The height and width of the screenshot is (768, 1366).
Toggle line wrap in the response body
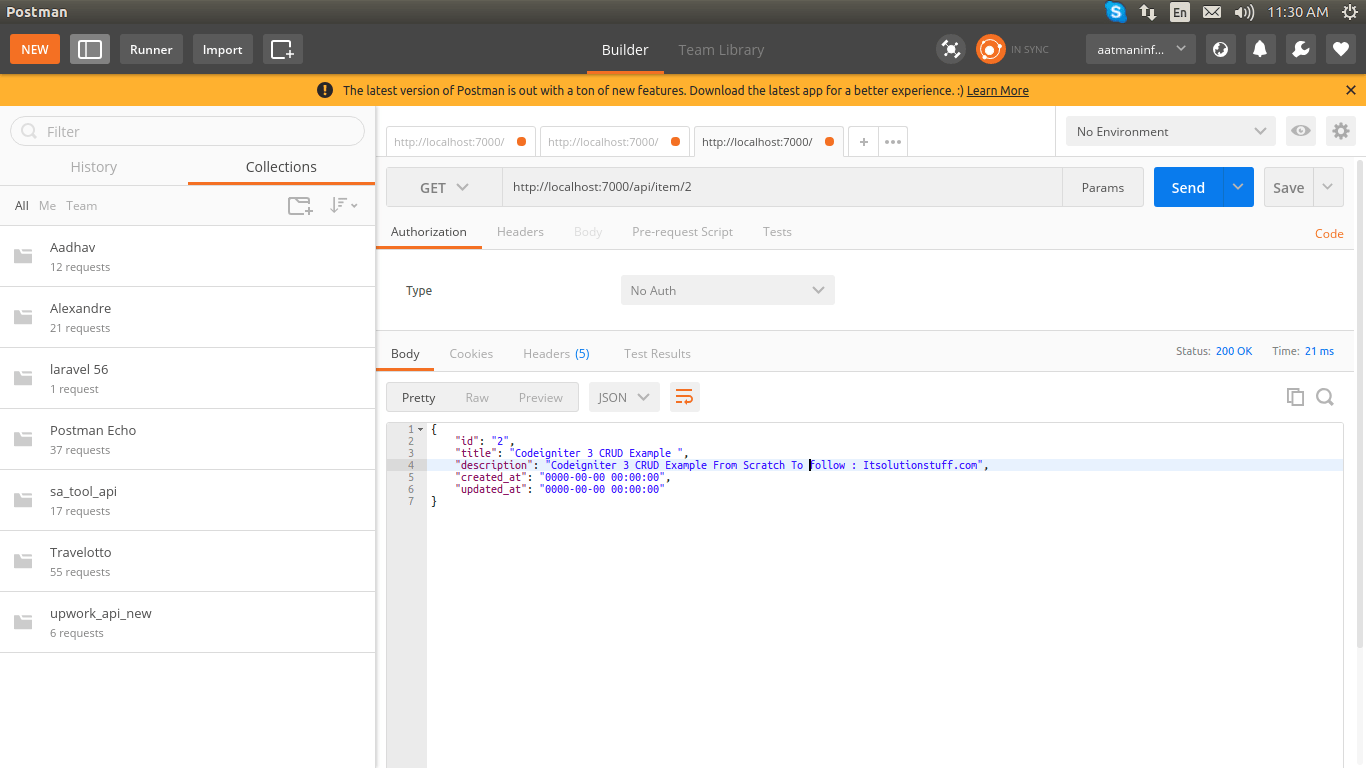[x=684, y=397]
